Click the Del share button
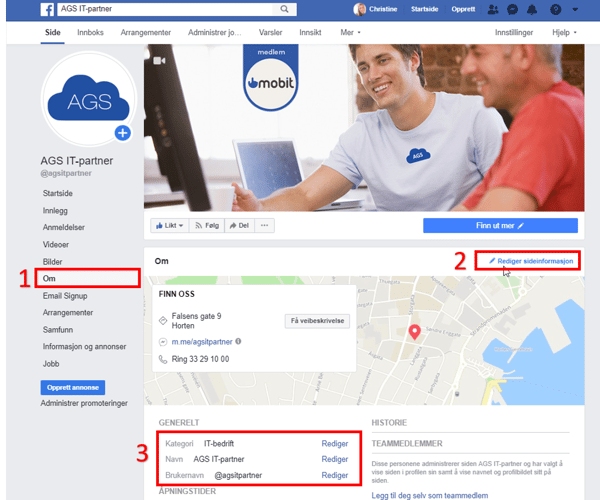 (x=240, y=225)
